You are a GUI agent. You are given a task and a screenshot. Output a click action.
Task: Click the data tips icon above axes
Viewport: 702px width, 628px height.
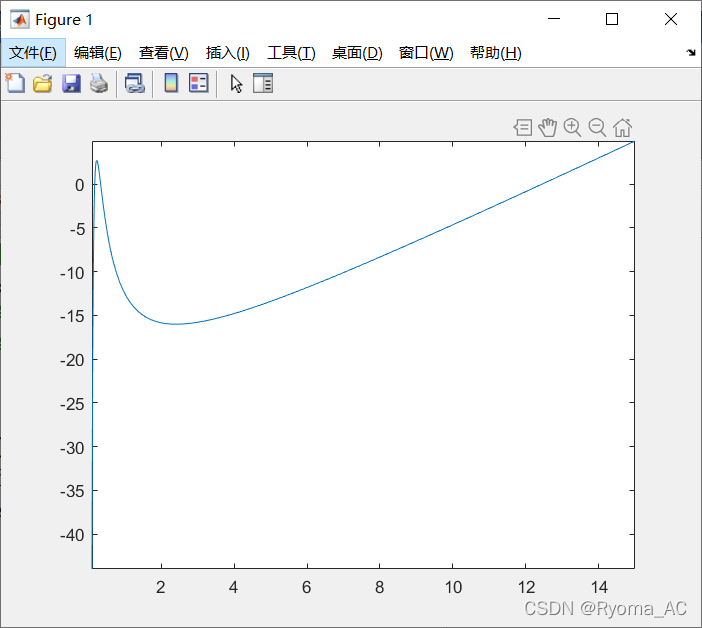point(523,128)
